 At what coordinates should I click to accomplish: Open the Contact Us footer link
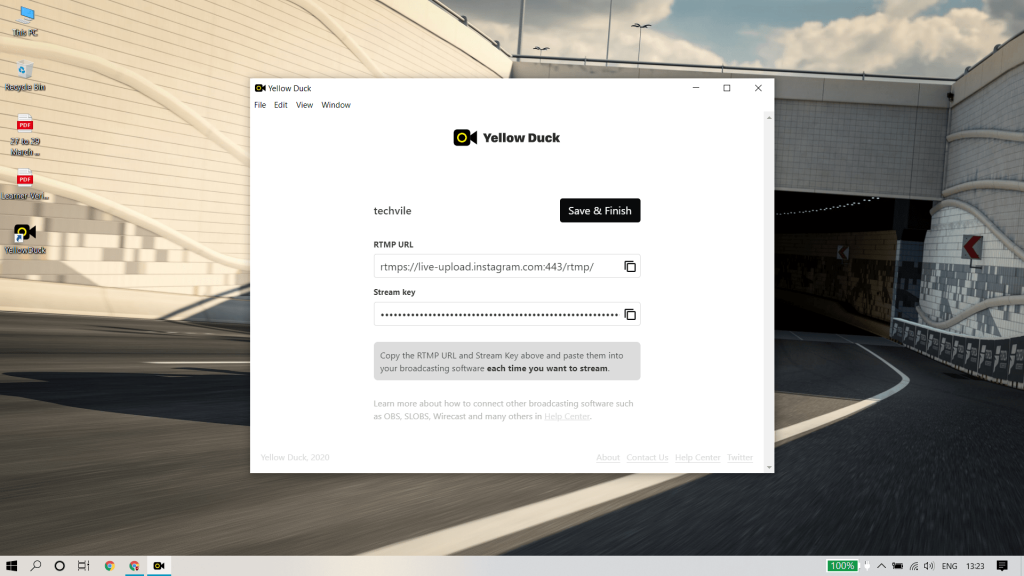[x=647, y=457]
